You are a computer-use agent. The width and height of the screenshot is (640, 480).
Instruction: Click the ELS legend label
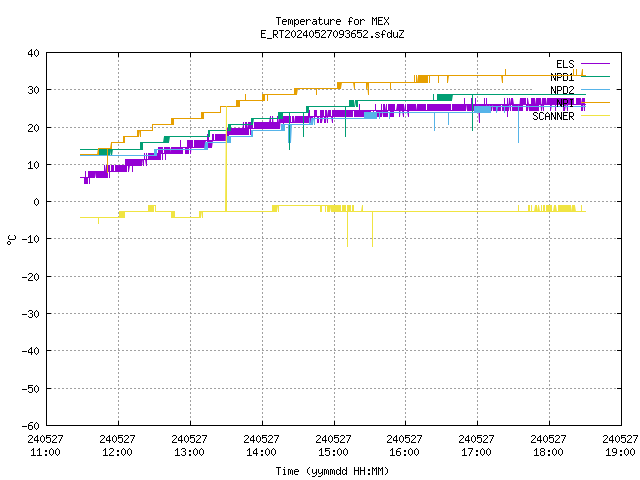[565, 64]
